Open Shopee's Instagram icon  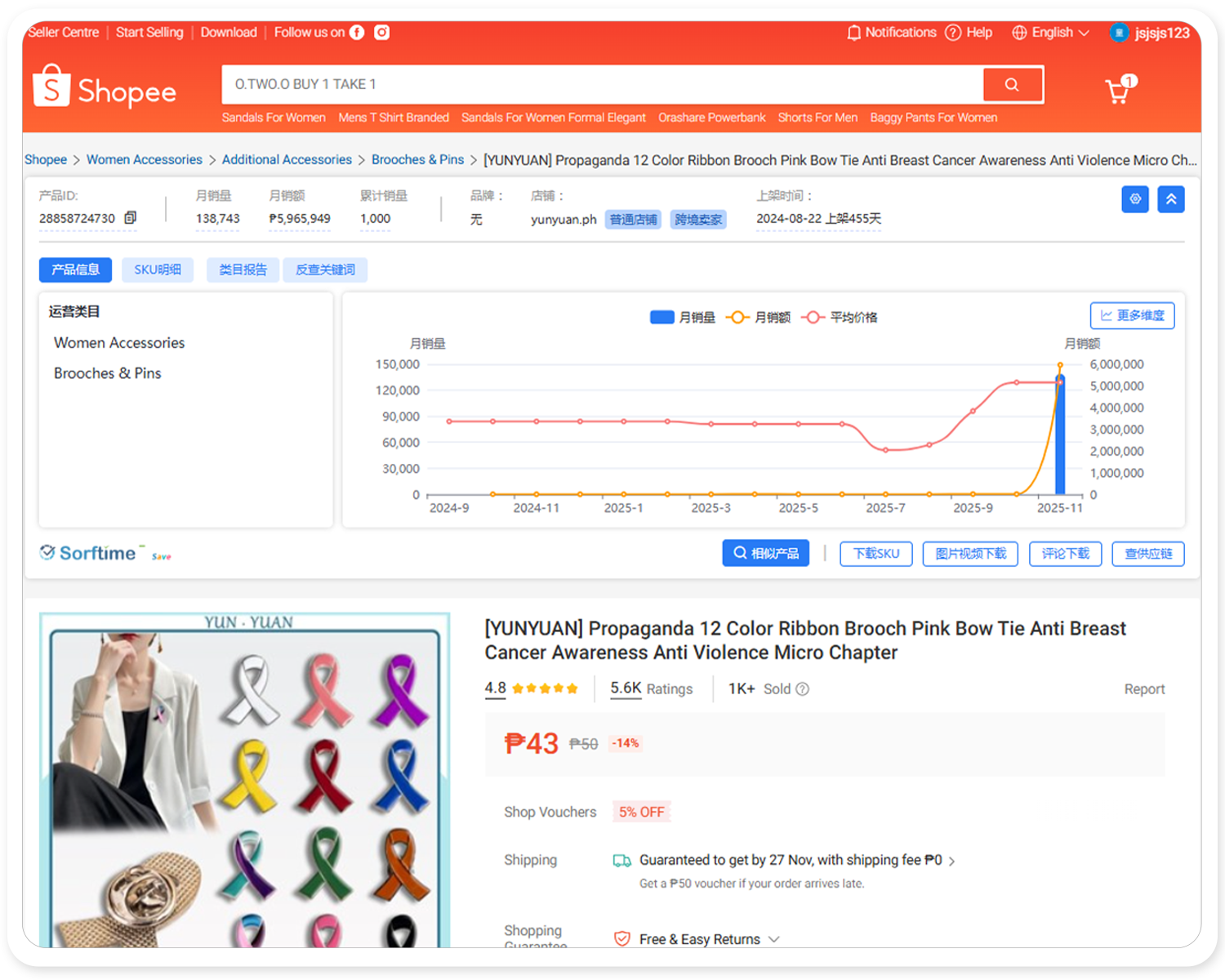tap(381, 32)
